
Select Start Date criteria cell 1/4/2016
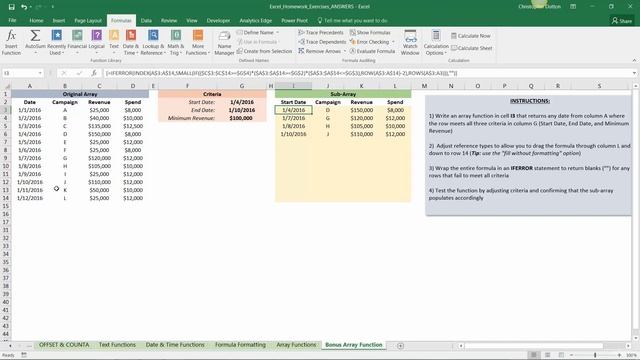tap(242, 102)
